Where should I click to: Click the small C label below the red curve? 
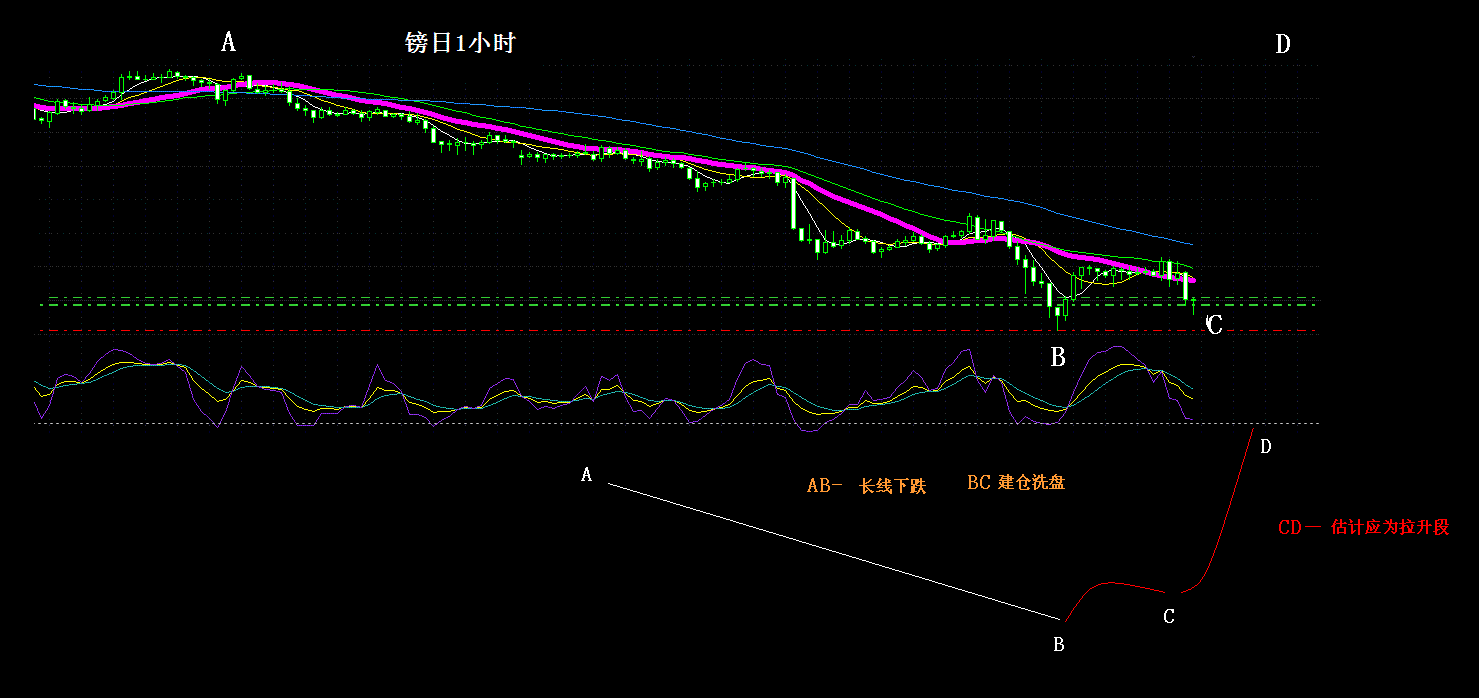1169,616
